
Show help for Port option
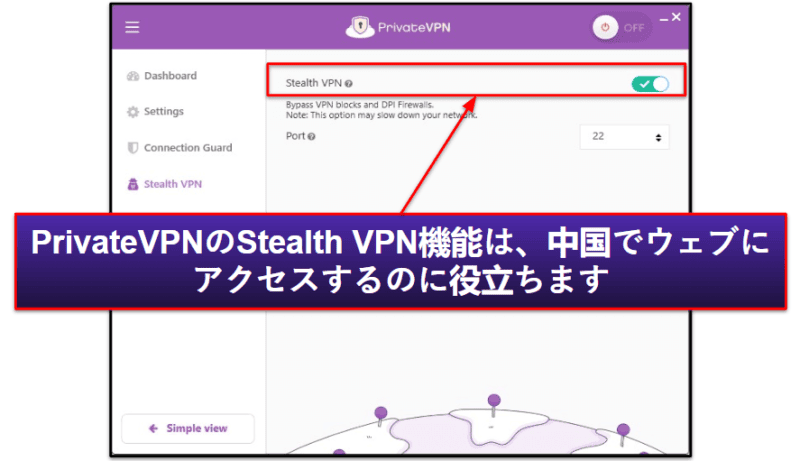[312, 137]
